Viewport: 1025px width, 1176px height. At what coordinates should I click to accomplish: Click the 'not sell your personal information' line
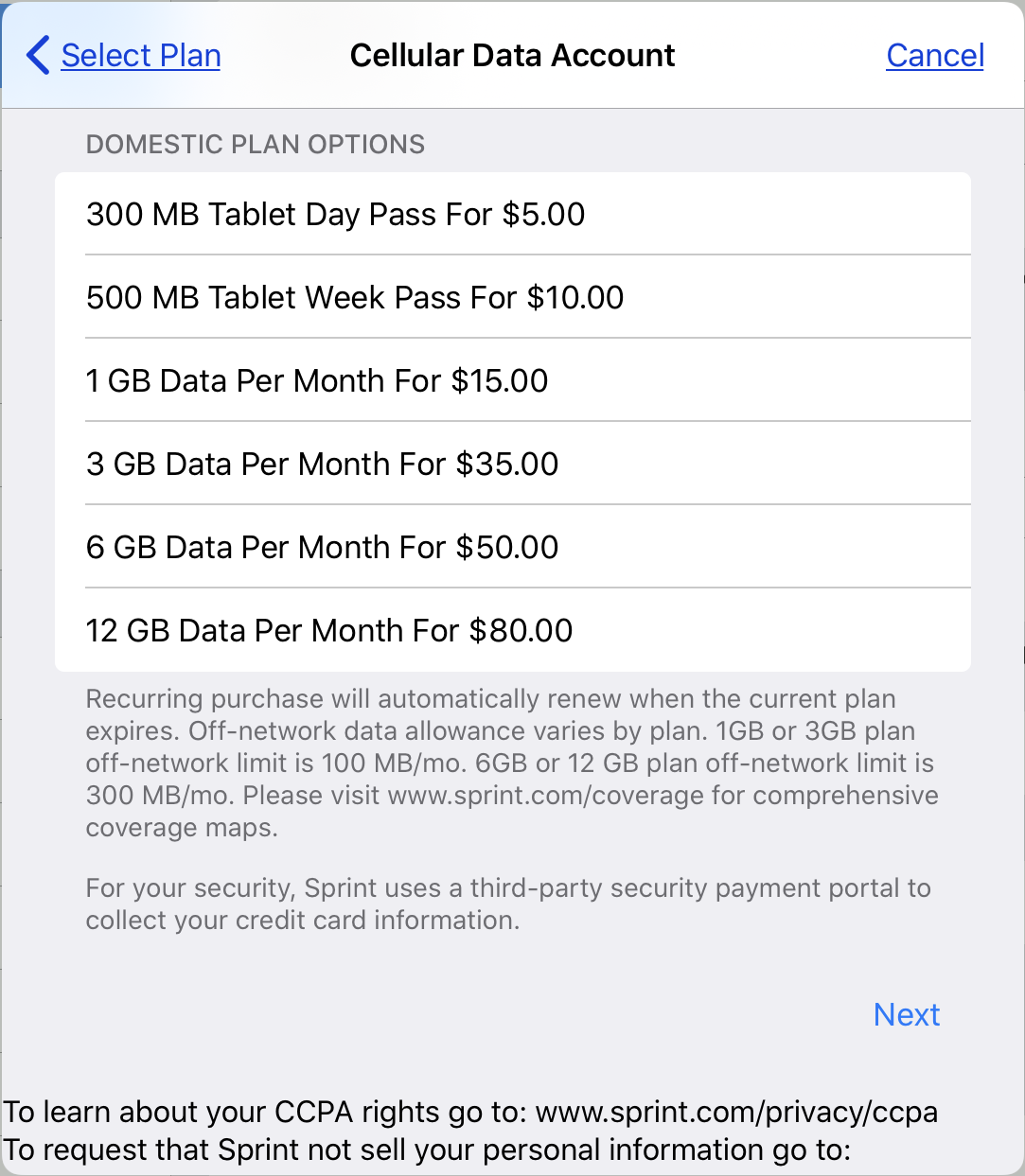click(428, 1150)
